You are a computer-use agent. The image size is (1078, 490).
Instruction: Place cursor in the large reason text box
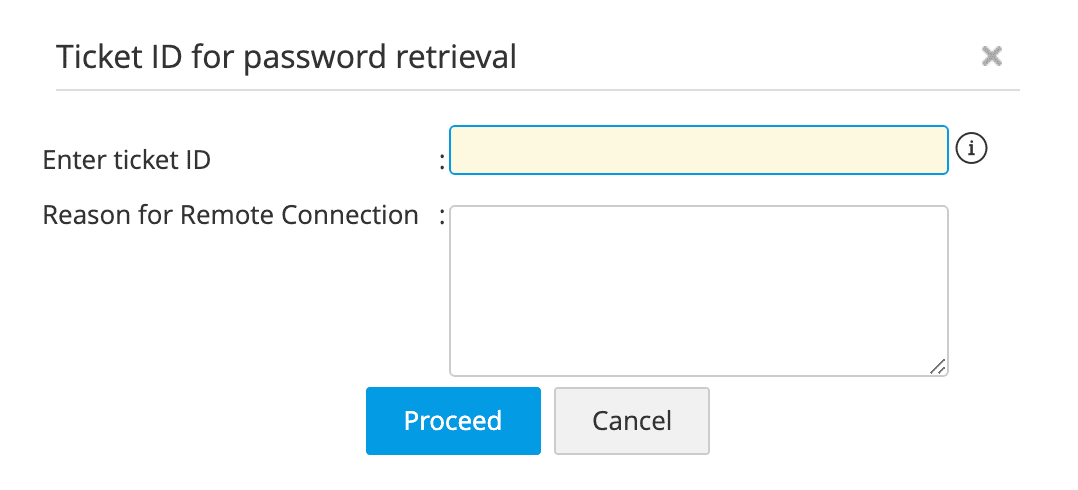(x=698, y=290)
